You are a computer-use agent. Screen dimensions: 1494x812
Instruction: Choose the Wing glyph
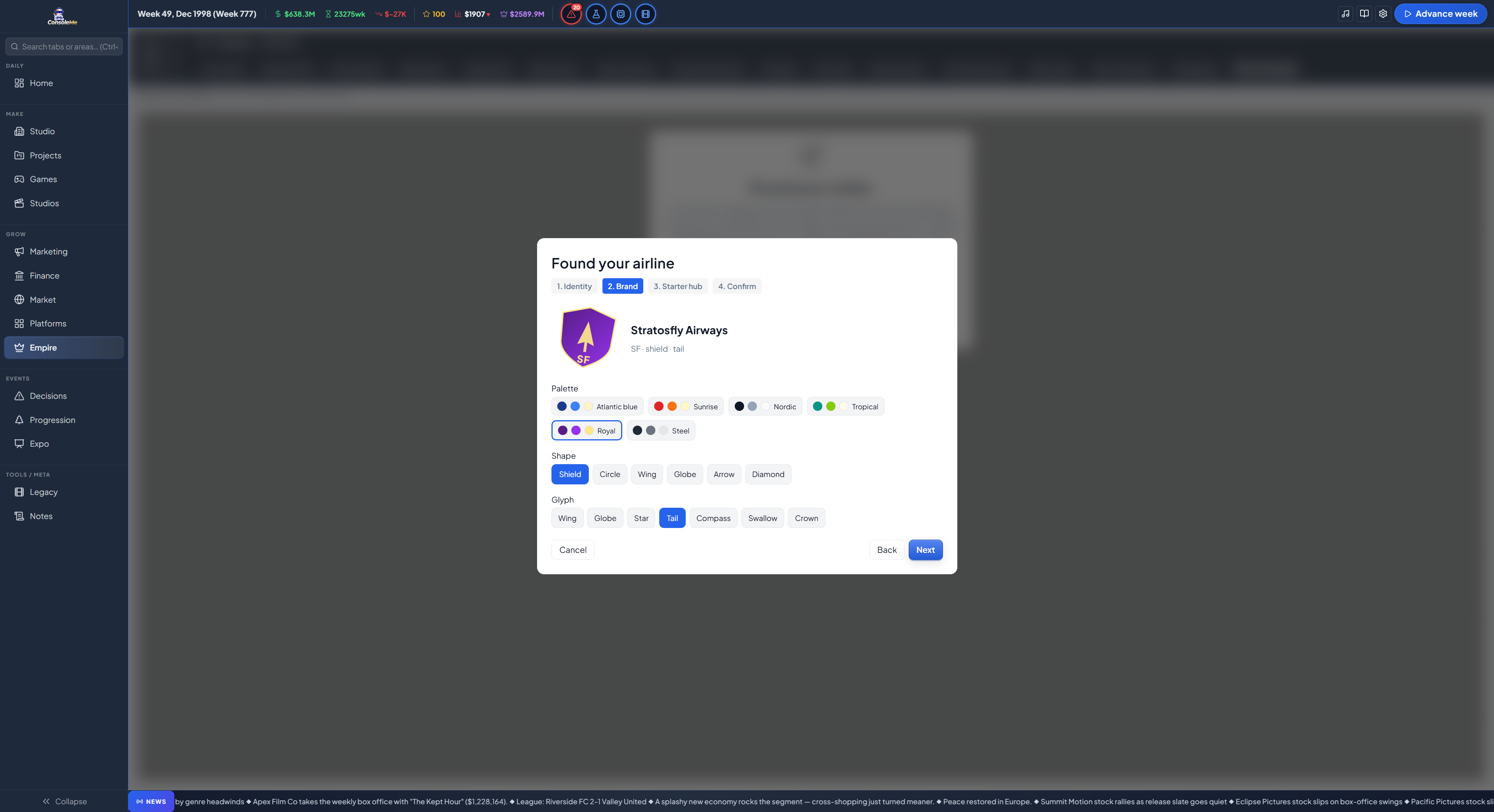point(567,518)
